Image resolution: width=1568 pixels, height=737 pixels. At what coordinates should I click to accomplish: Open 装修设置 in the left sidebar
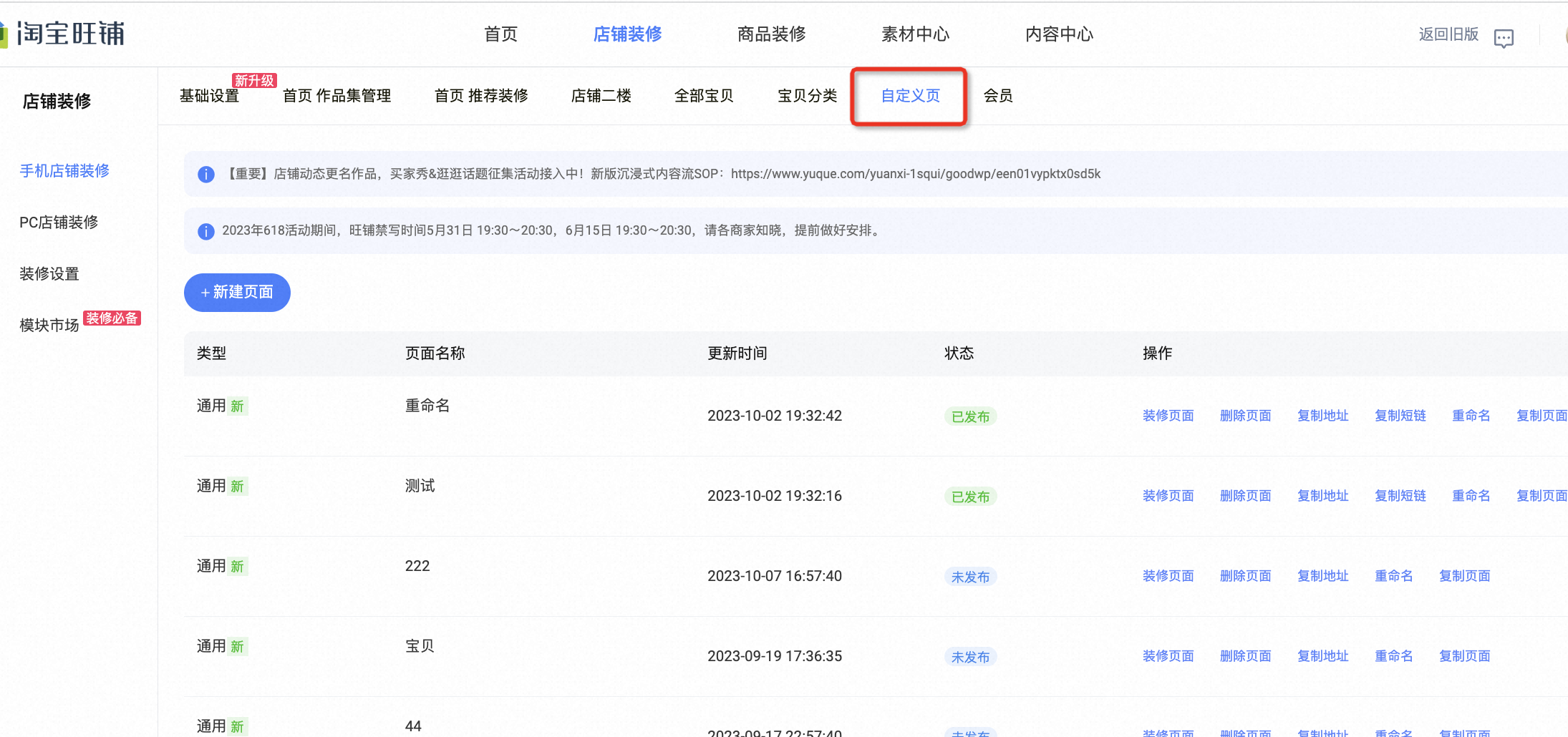(x=49, y=274)
